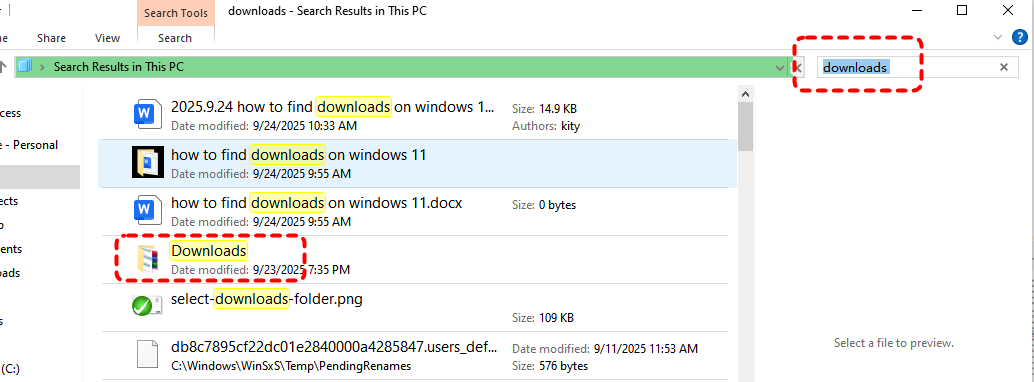Clear the search box with the X
This screenshot has width=1034, height=382.
(1004, 67)
